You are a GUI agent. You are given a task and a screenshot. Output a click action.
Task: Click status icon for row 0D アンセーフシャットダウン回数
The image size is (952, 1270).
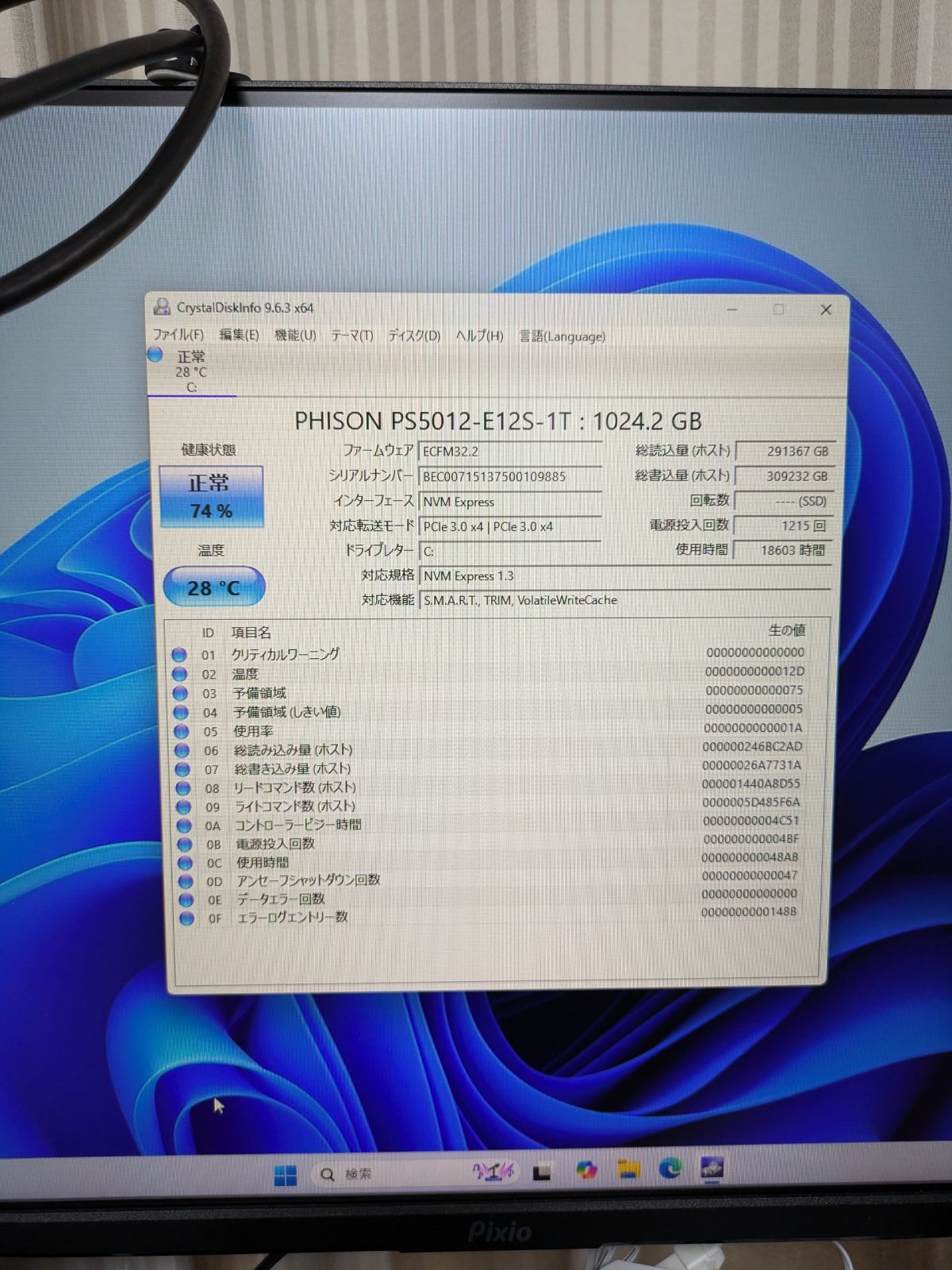click(186, 881)
